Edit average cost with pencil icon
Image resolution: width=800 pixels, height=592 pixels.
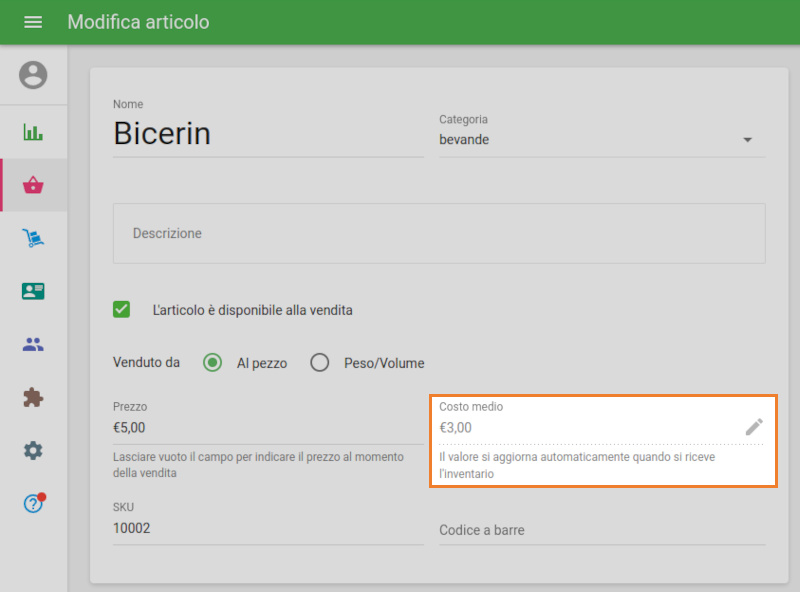[x=754, y=427]
